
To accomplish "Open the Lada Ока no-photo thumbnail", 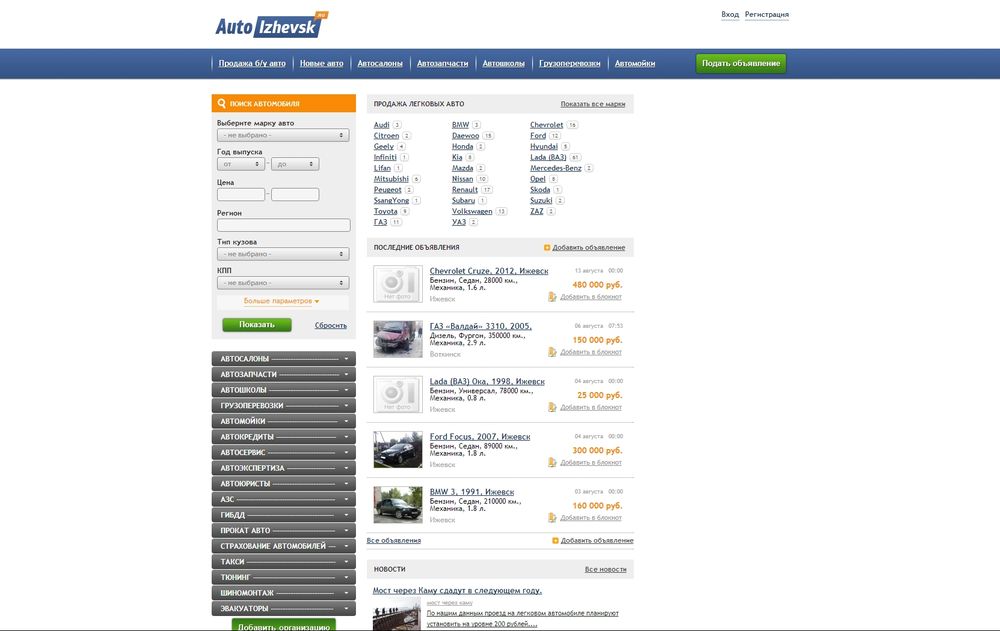I will click(398, 394).
